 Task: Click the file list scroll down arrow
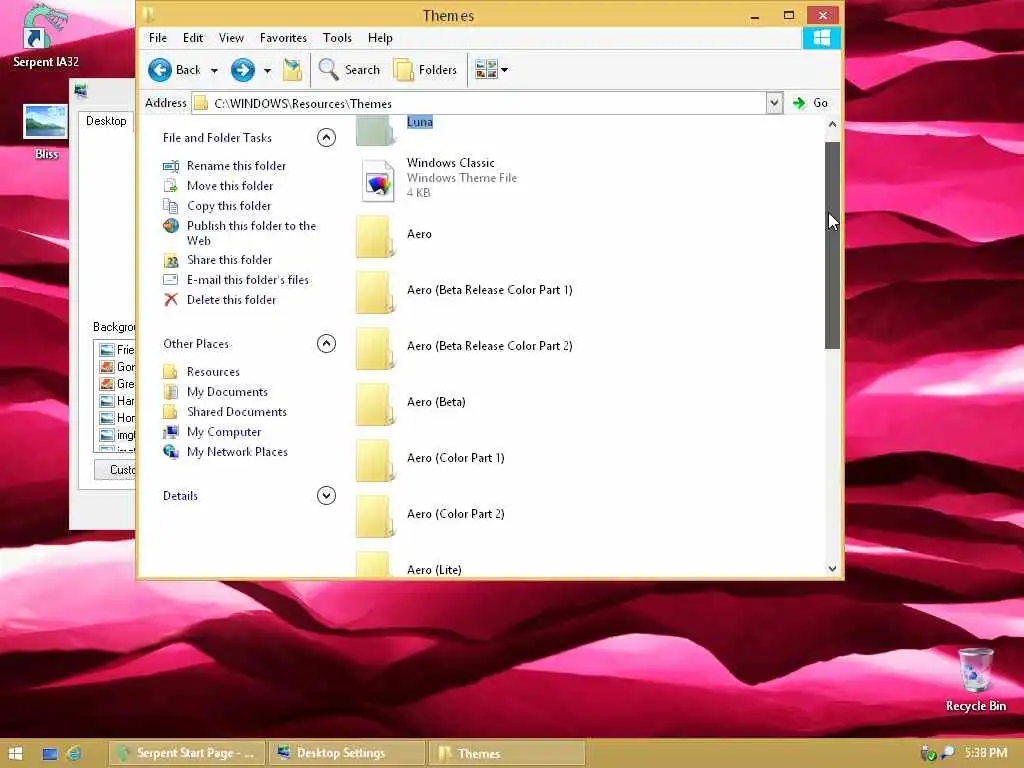coord(832,568)
